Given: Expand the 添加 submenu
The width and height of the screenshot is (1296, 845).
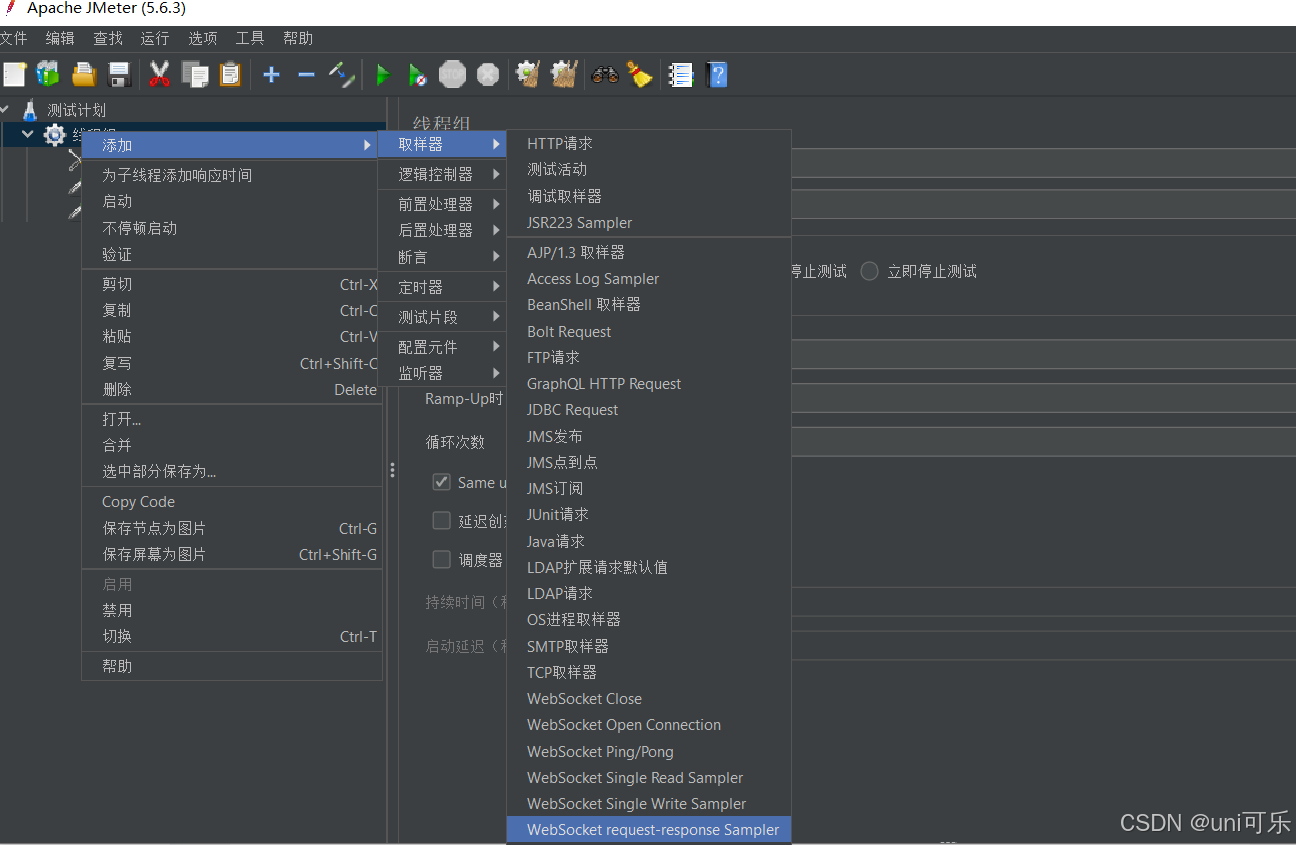Looking at the screenshot, I should [231, 145].
